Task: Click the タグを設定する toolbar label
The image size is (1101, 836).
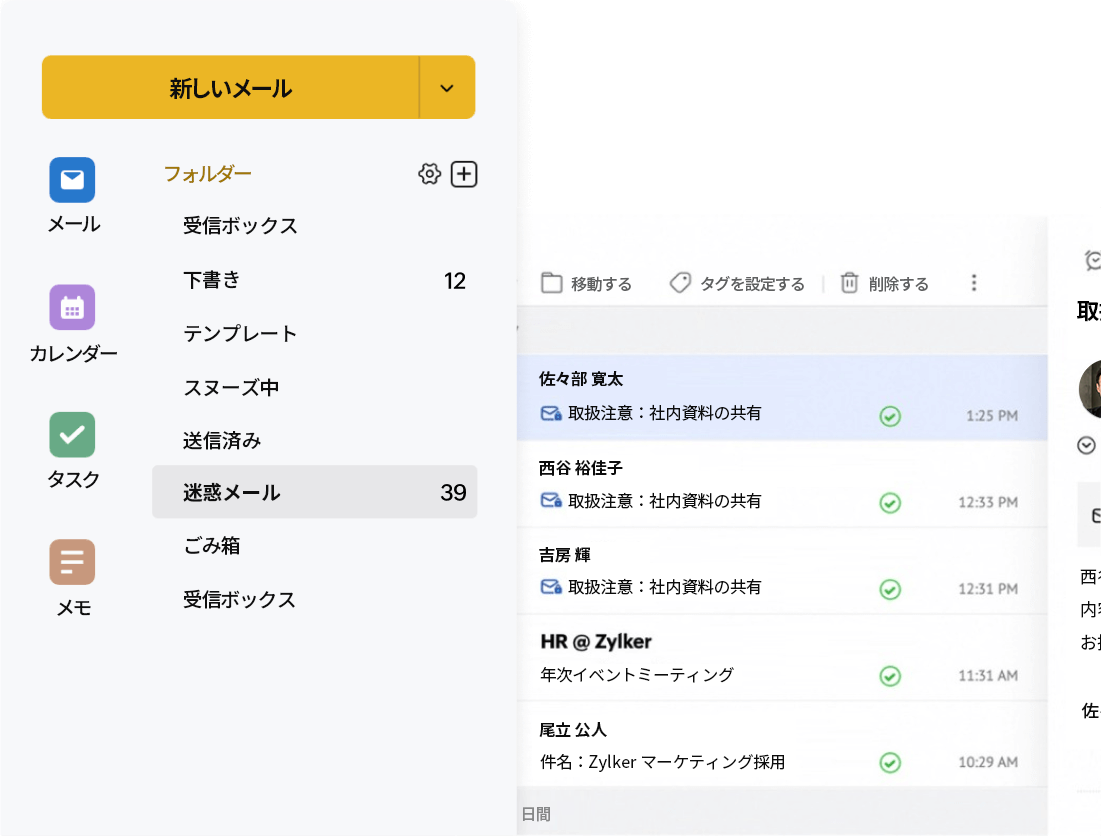Action: pos(752,284)
